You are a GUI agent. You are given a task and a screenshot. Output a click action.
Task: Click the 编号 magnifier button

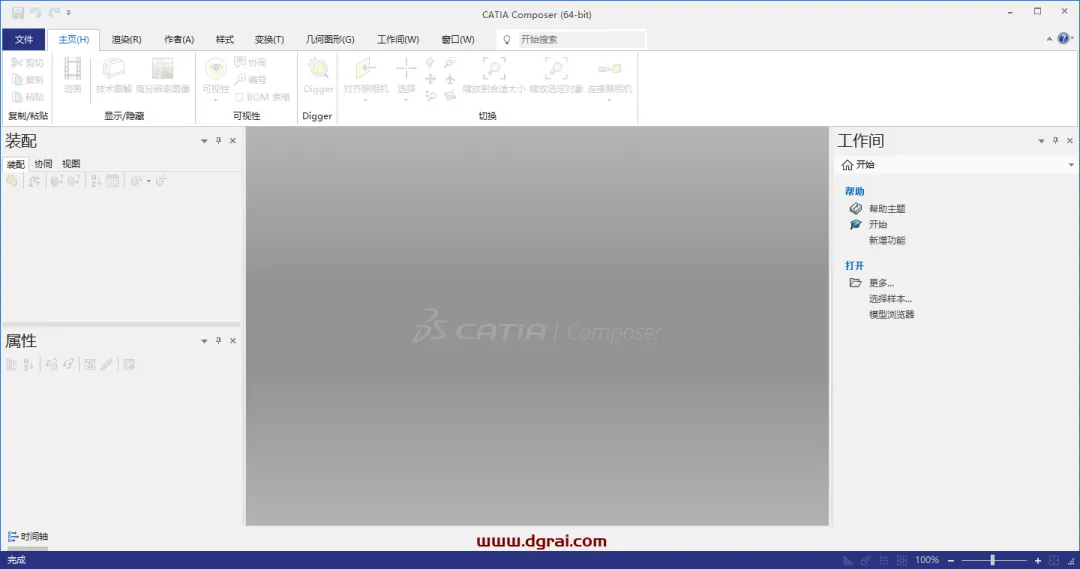point(251,80)
